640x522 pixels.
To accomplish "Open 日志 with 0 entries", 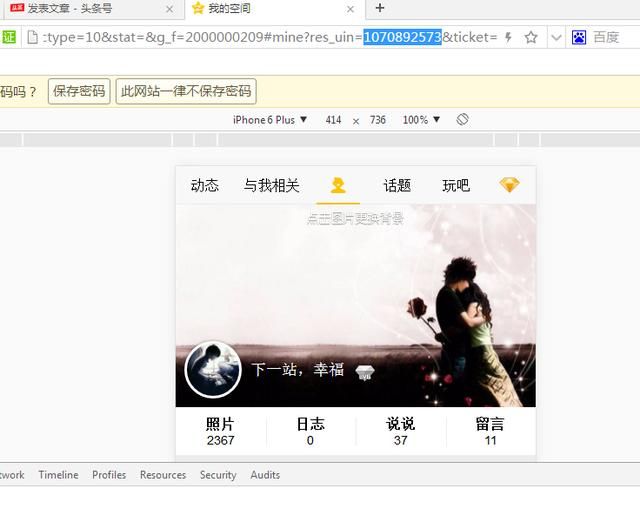I will (x=310, y=431).
